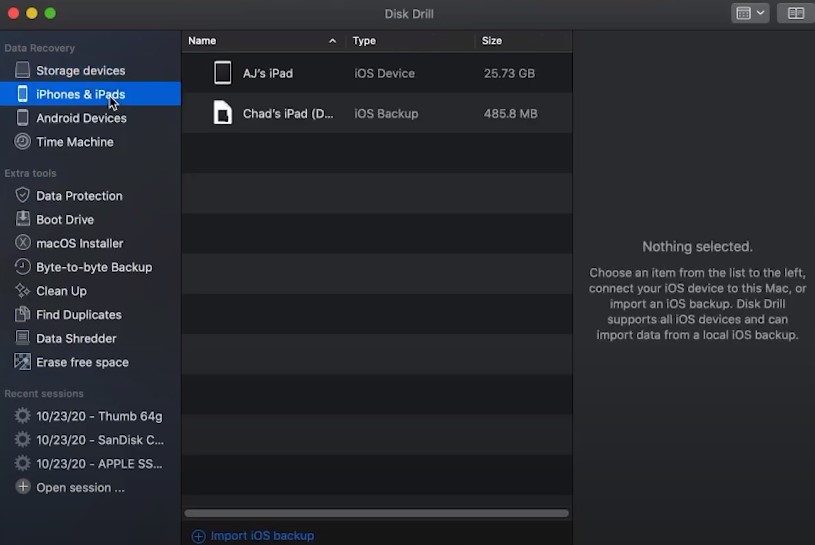
Task: Click the AJ's iPad device icon
Action: (222, 73)
